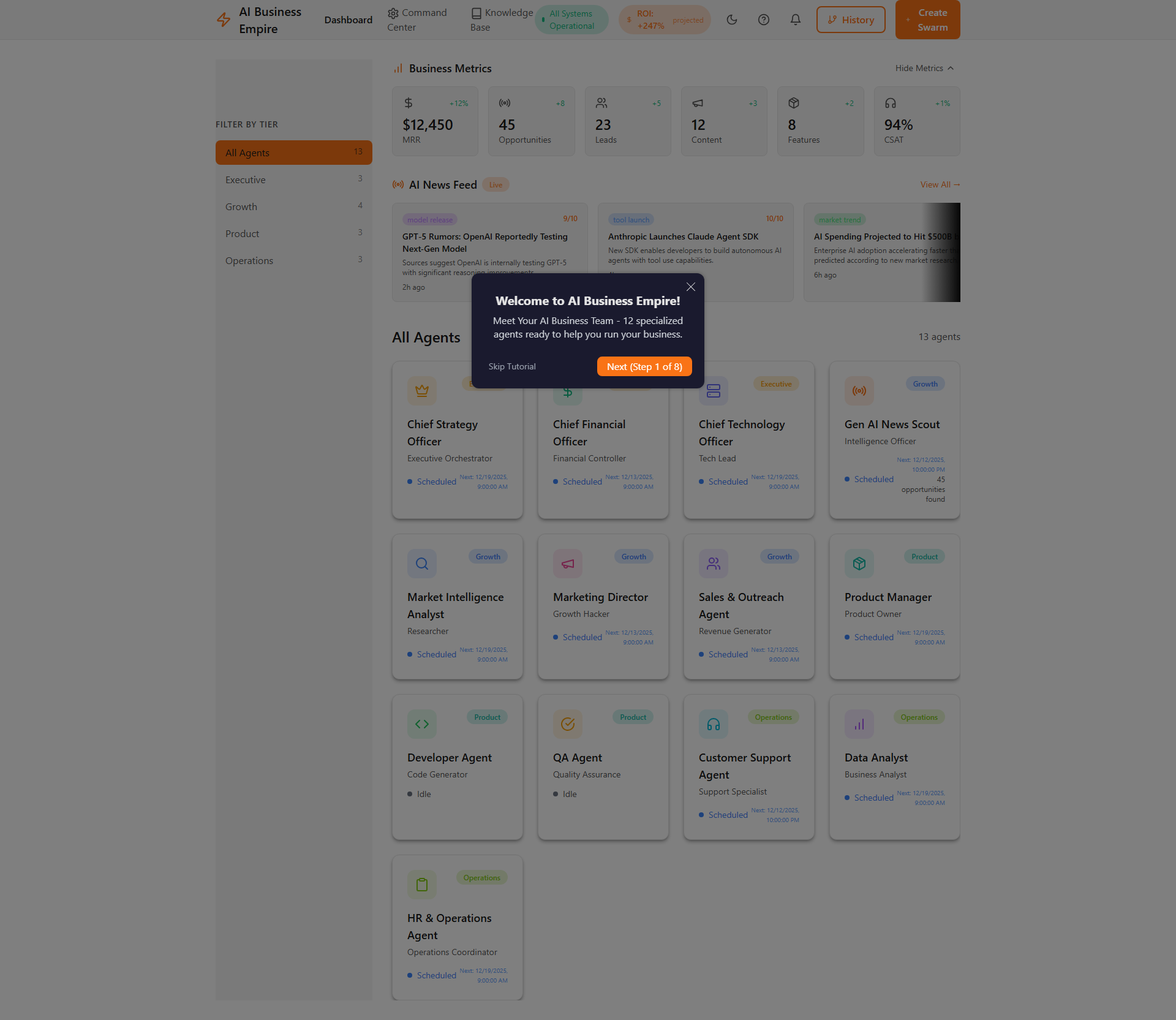Click the Leads people icon

(x=601, y=103)
